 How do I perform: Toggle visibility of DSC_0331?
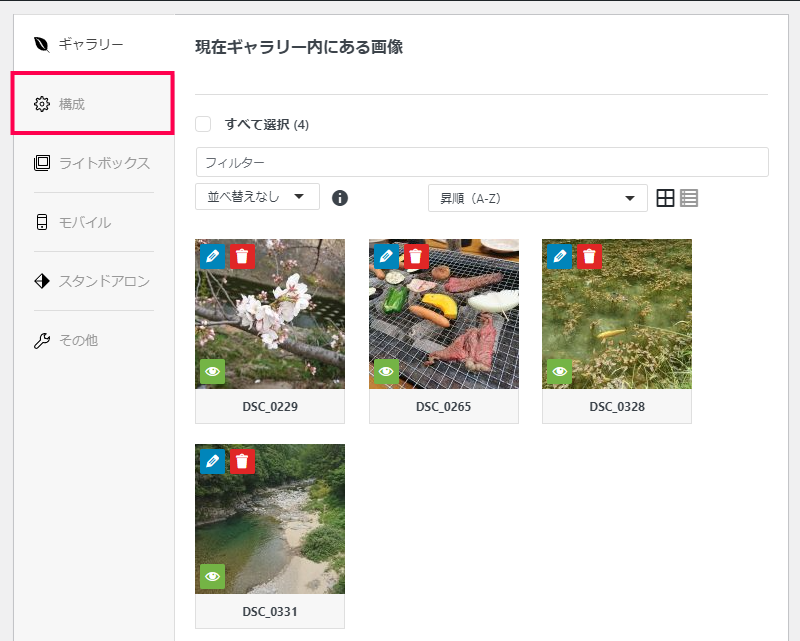pyautogui.click(x=212, y=577)
